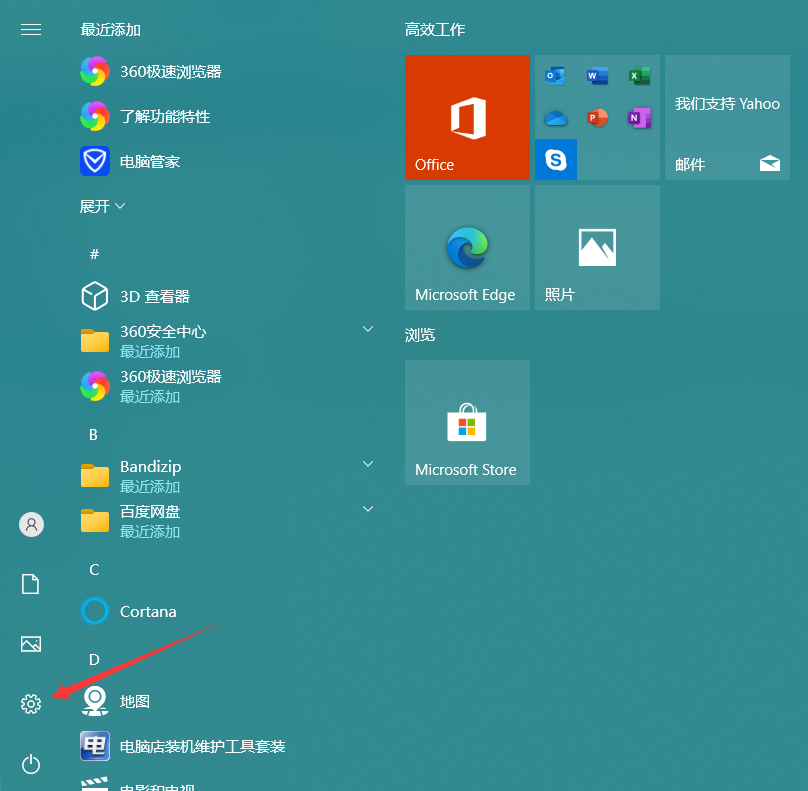
Task: Click the 最近添加 heading
Action: click(x=111, y=30)
